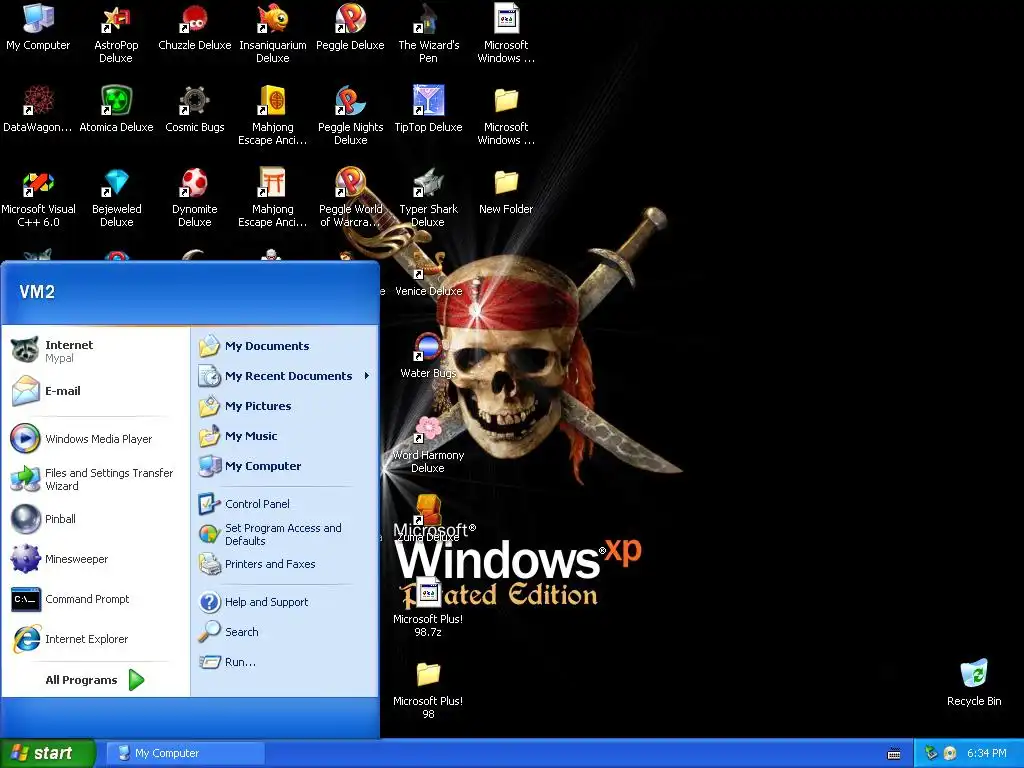Screen dimensions: 1024x768
Task: Click the green start button
Action: (48, 753)
